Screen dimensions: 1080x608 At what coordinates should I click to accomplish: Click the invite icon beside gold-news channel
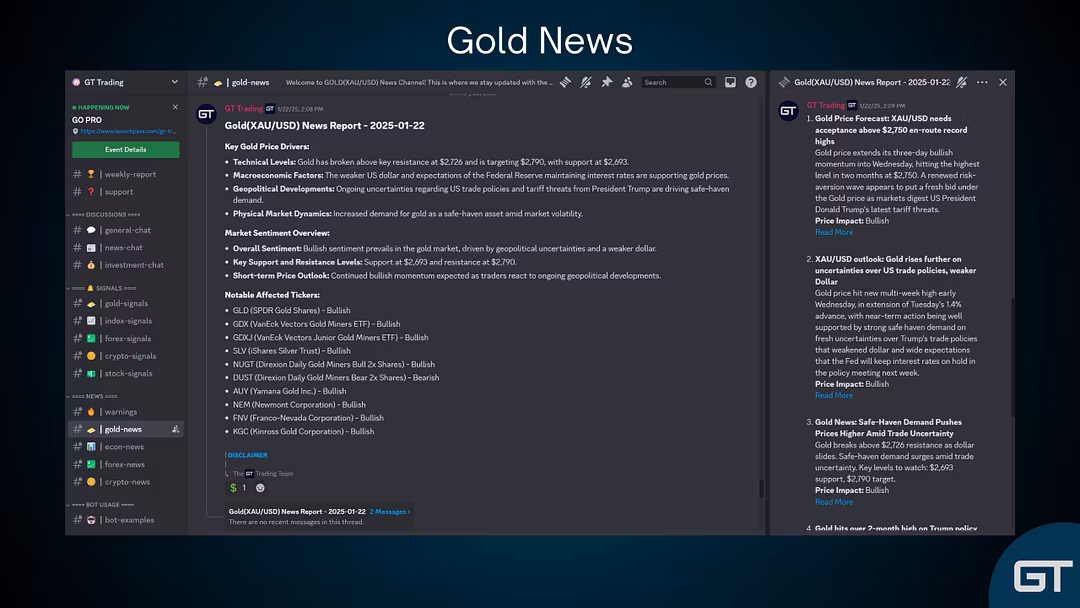tap(176, 429)
